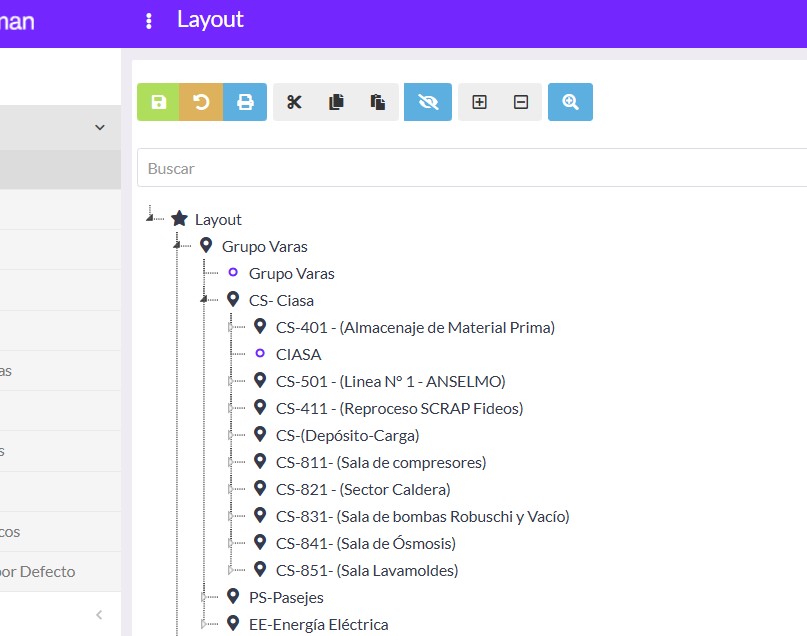Select the EE-Energía Eléctrica node
This screenshot has height=636, width=807.
(318, 624)
